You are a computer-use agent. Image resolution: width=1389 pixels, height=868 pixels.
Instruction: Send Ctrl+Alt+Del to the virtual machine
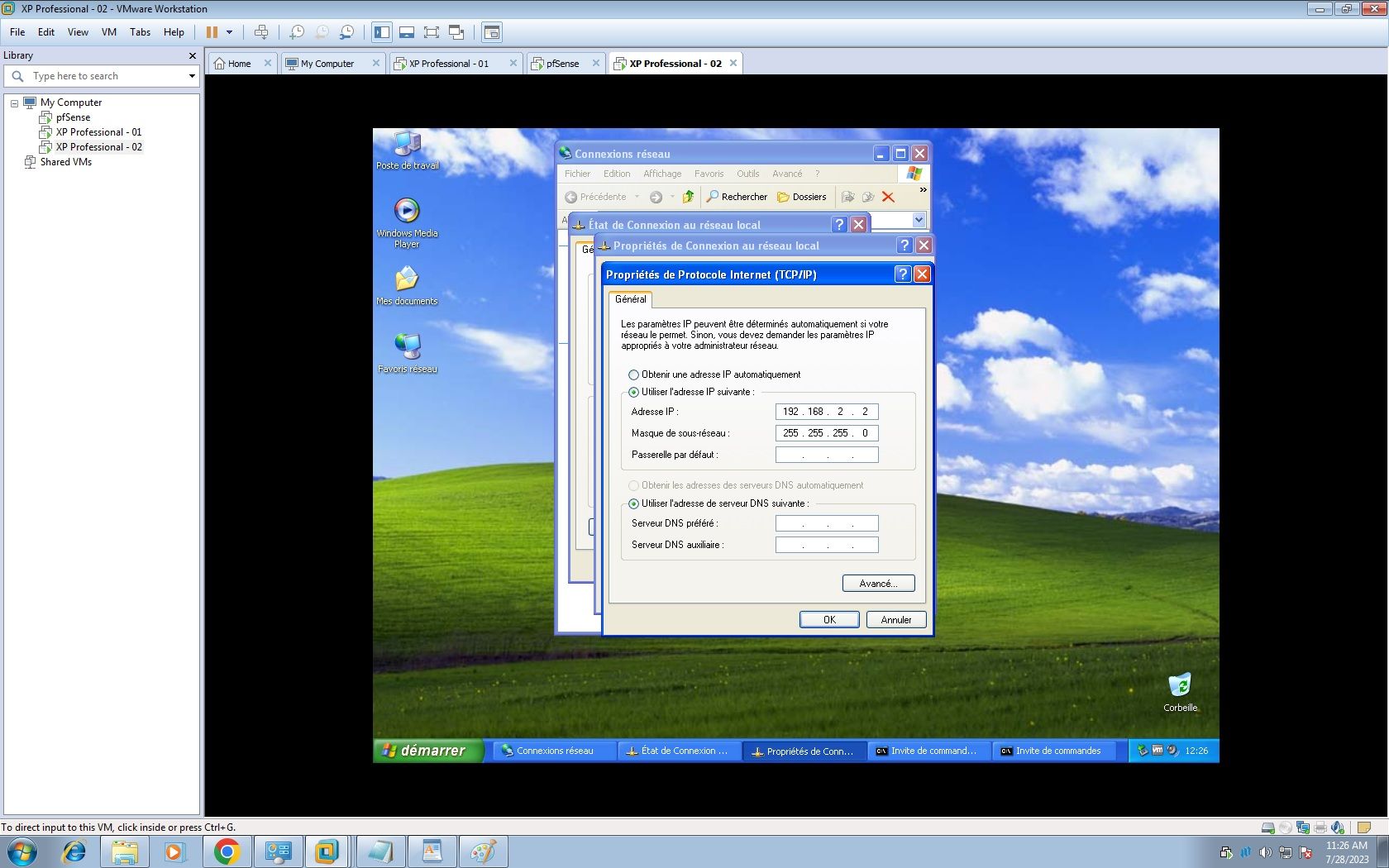click(x=261, y=32)
